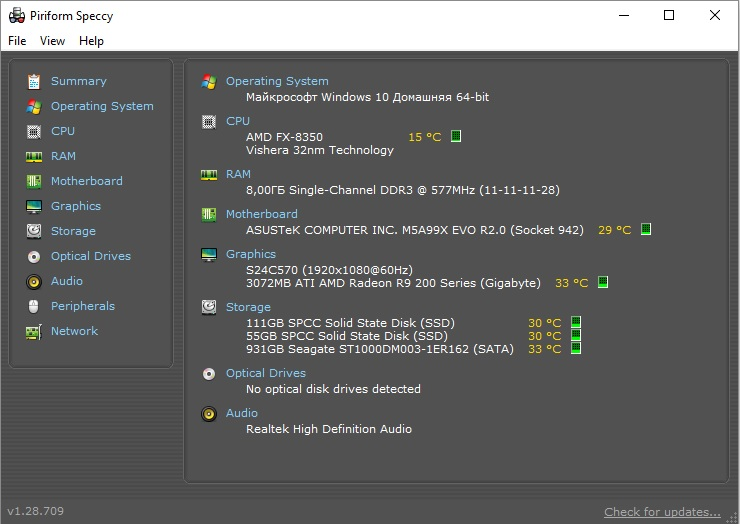Image resolution: width=740 pixels, height=524 pixels.
Task: Click the motherboard temperature indicator square
Action: coord(646,230)
